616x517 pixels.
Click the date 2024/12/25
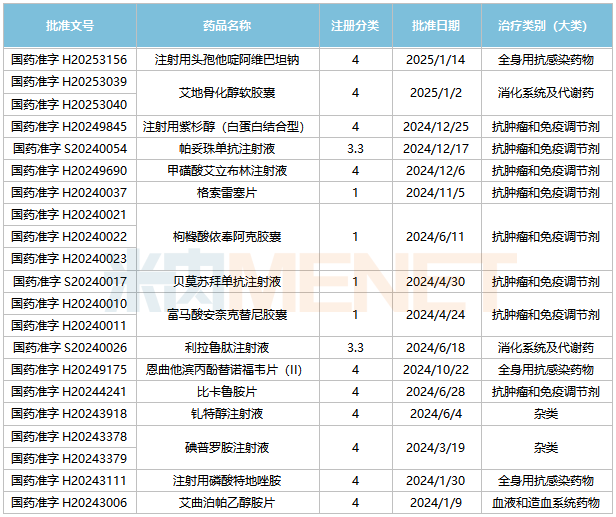point(436,126)
